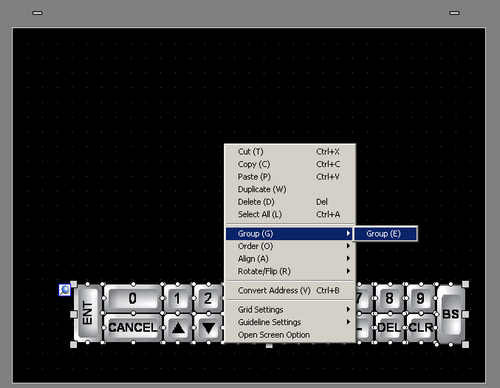500x388 pixels.
Task: Select the CANCEL keypad key
Action: click(133, 328)
